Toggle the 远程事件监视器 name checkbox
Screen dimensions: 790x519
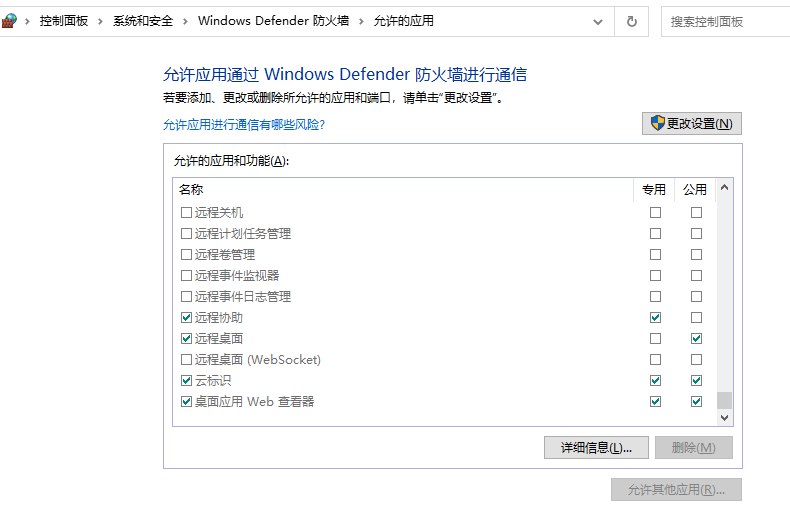pyautogui.click(x=186, y=276)
